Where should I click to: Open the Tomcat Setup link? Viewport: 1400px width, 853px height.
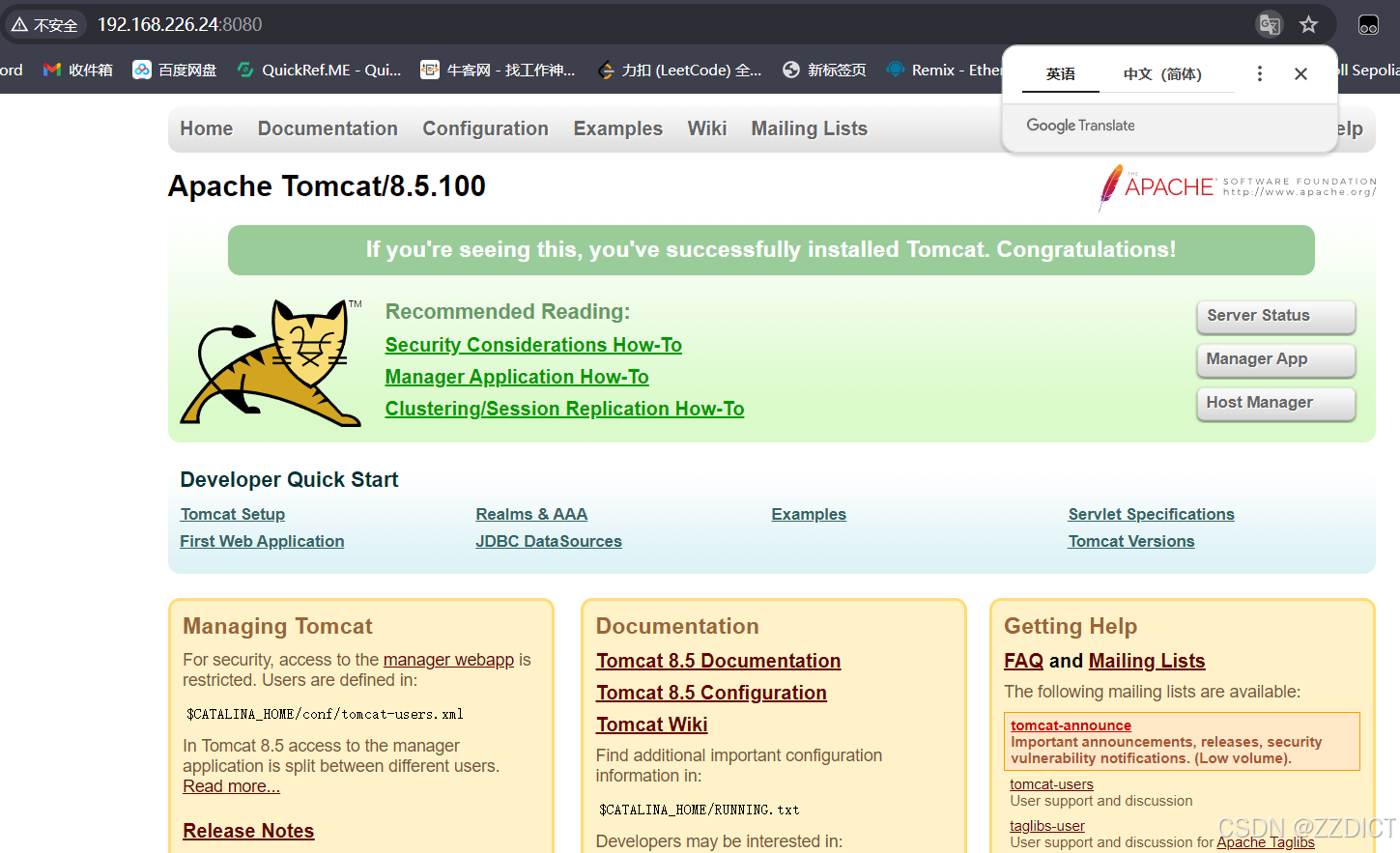[233, 515]
